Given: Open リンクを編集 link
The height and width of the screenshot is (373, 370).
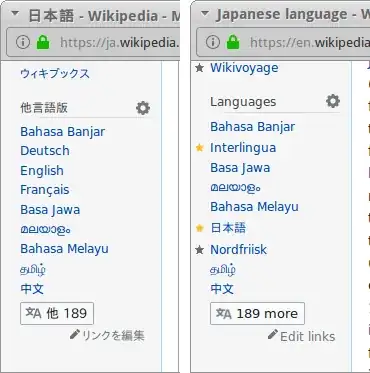Looking at the screenshot, I should 113,335.
